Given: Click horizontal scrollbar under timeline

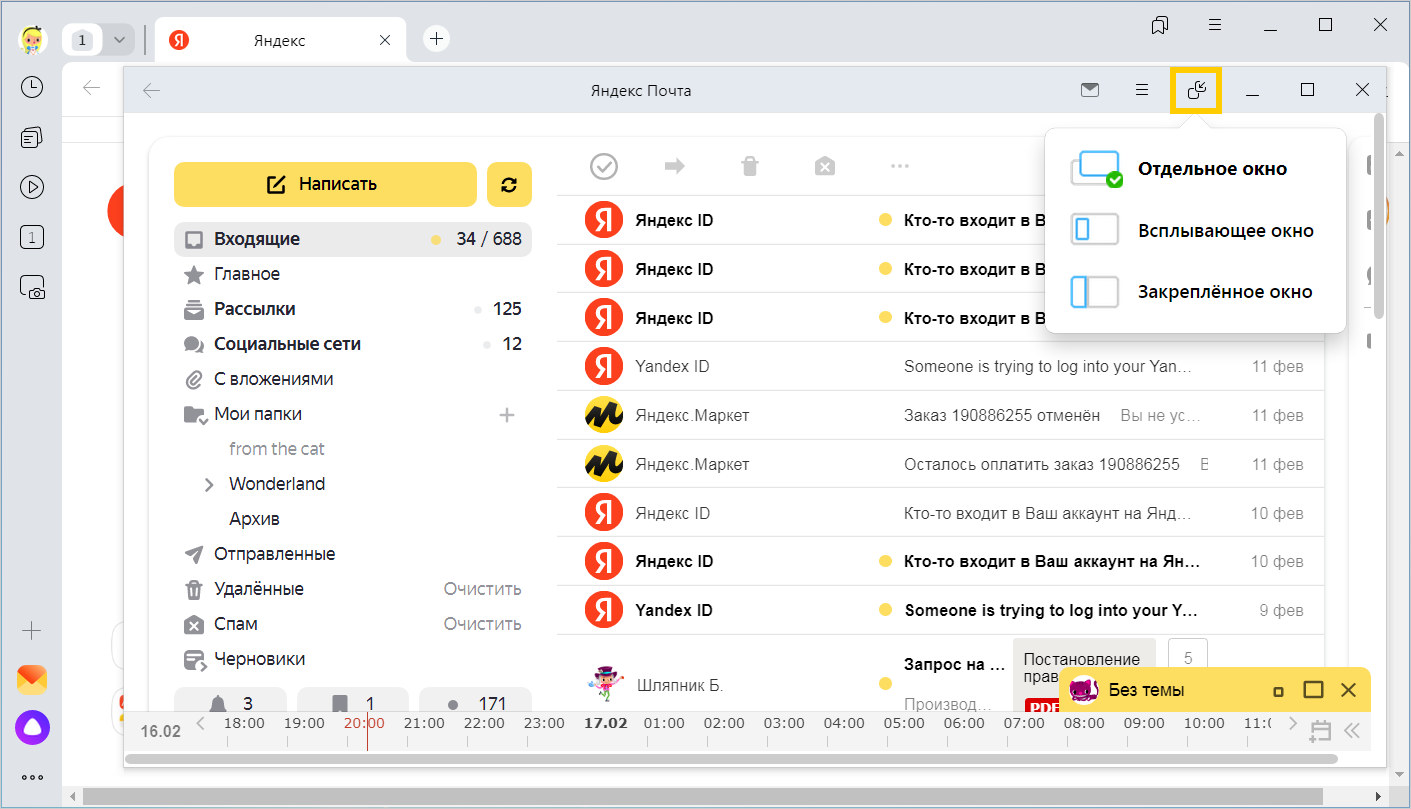Looking at the screenshot, I should (730, 759).
